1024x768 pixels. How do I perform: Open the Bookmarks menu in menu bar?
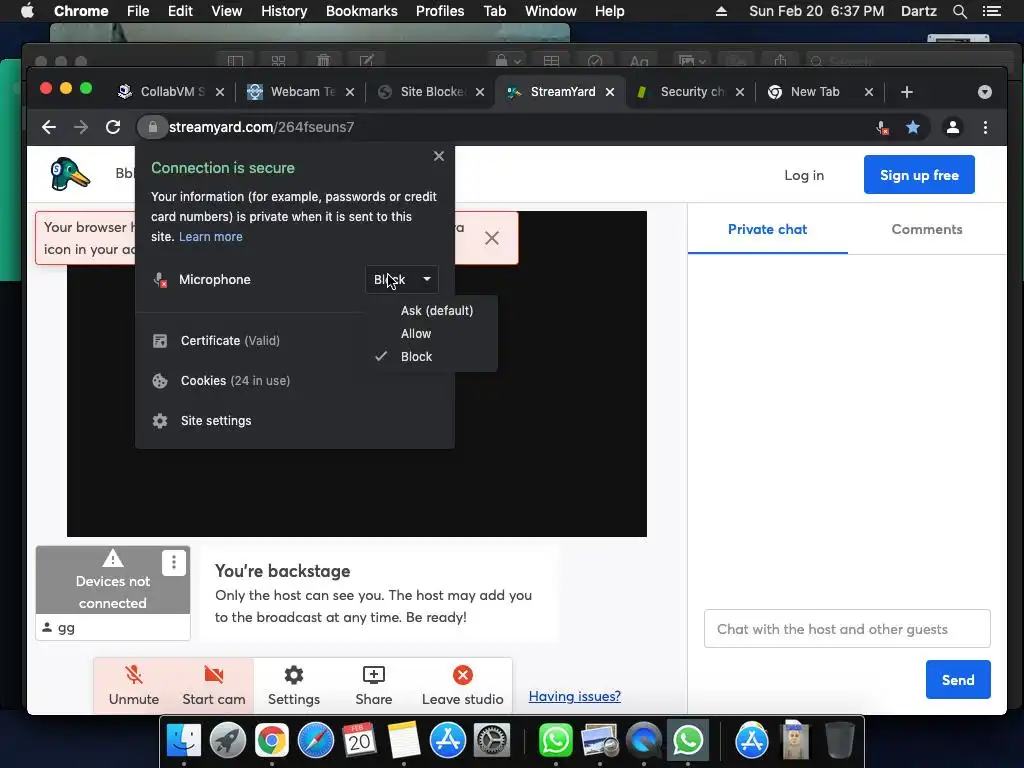point(361,11)
